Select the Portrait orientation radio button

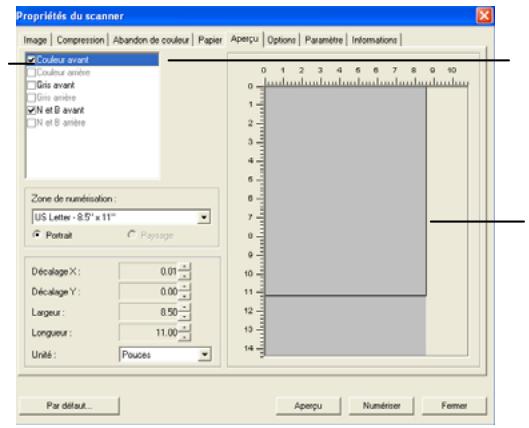click(x=36, y=234)
